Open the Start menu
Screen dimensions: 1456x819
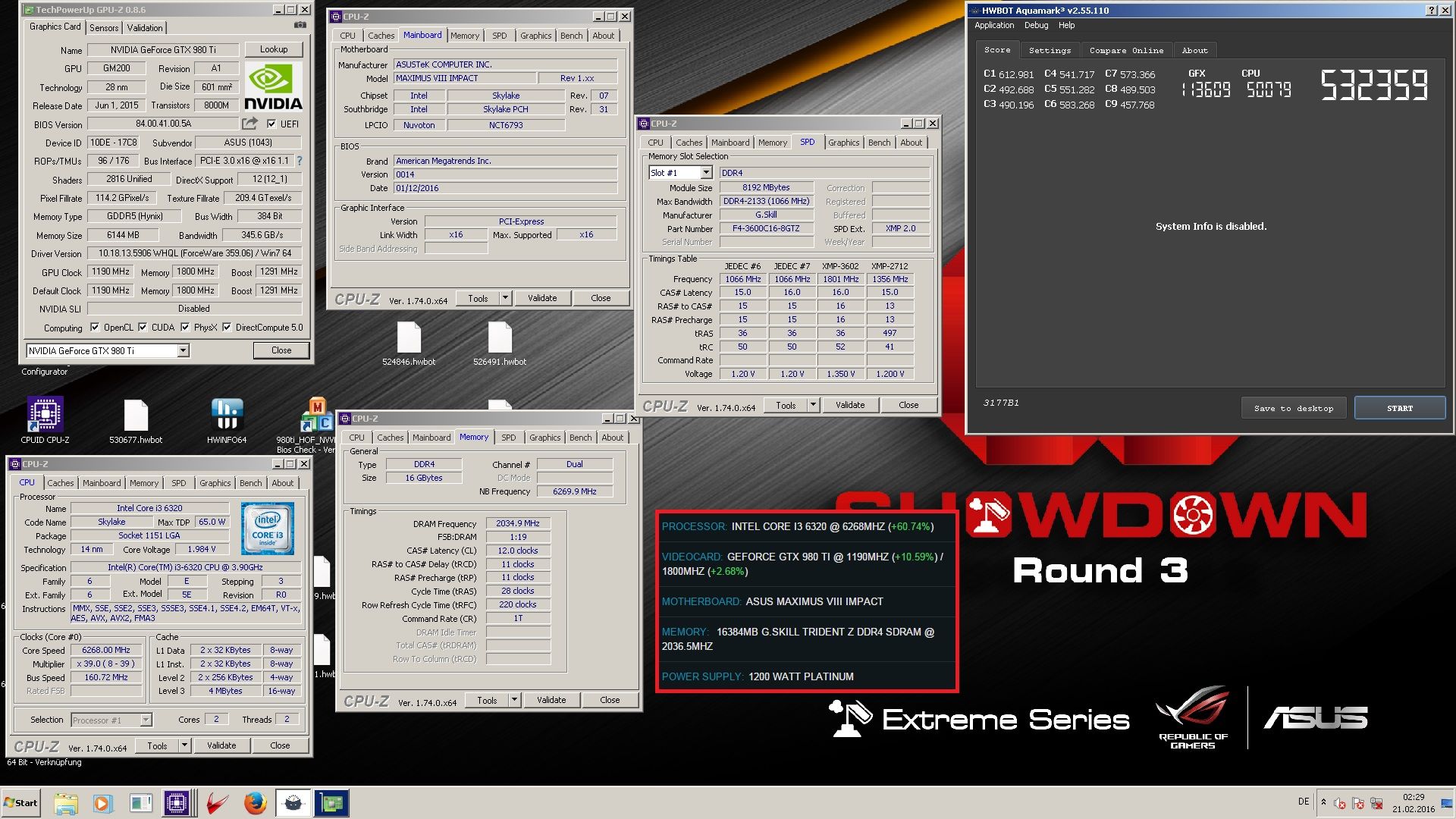[20, 803]
